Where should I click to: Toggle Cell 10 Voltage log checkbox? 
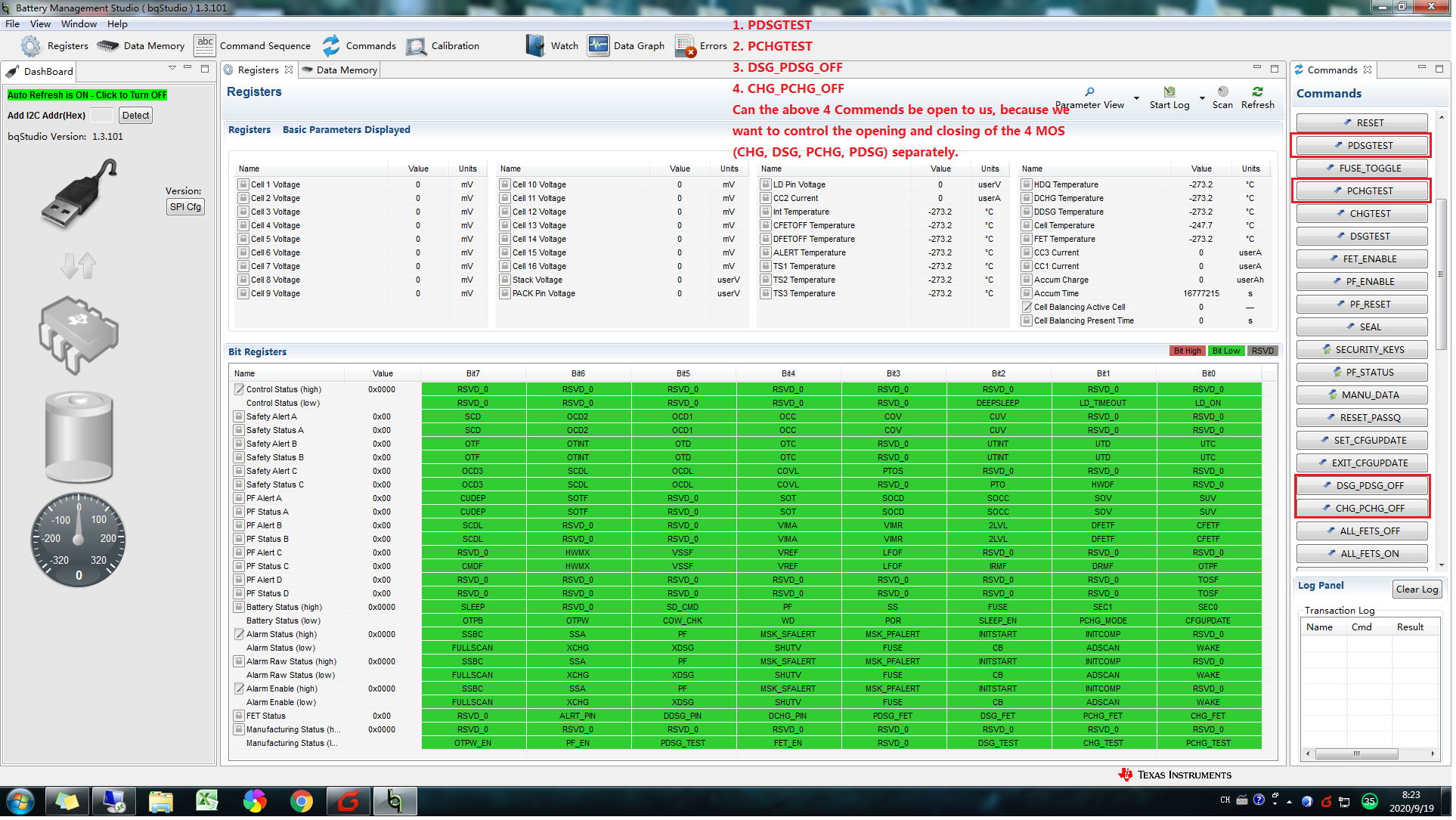click(505, 184)
